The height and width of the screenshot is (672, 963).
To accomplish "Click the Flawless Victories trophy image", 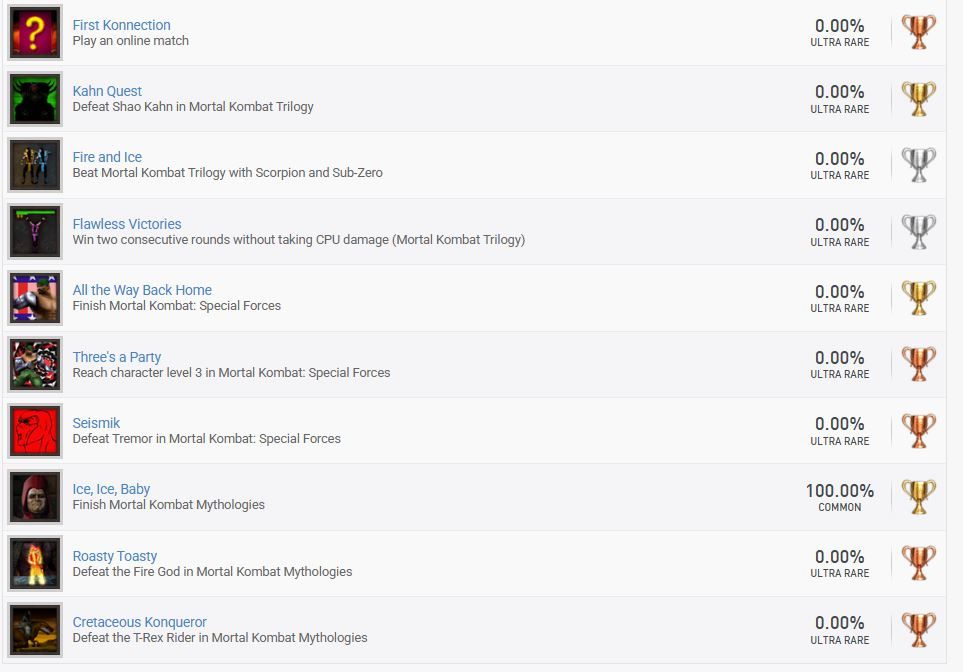I will (35, 231).
